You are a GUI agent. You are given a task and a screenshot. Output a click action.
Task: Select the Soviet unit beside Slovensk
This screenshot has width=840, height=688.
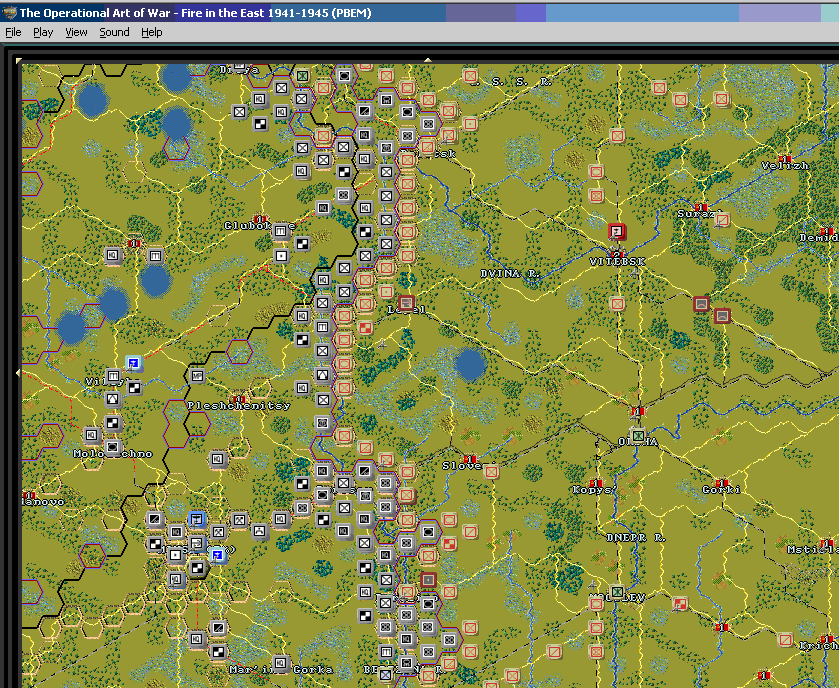pos(491,472)
